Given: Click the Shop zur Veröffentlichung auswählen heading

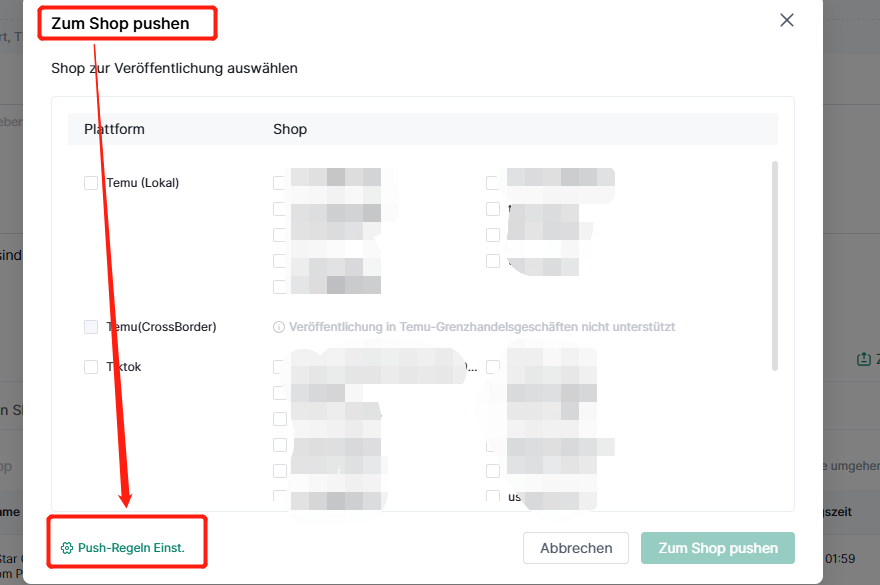Looking at the screenshot, I should tap(175, 68).
